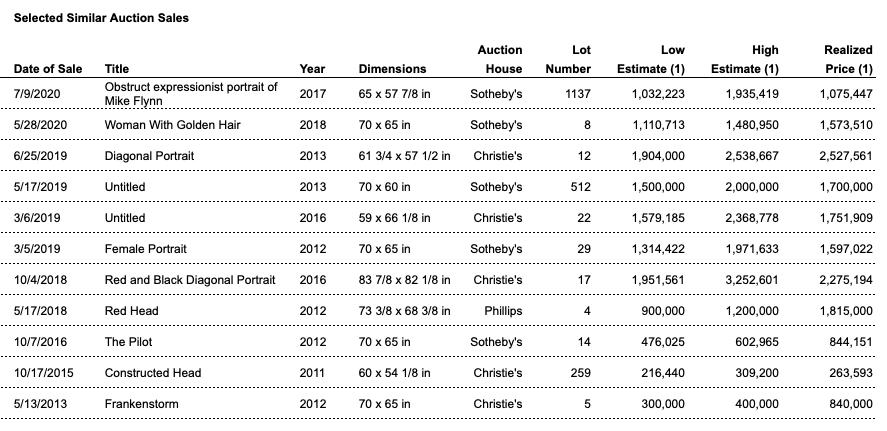This screenshot has height=431, width=887.
Task: Click the 'Lot Number' column header
Action: (568, 59)
